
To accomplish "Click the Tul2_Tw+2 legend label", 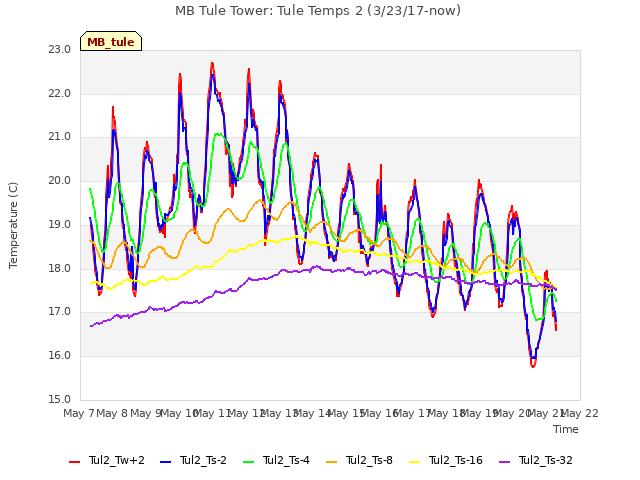I will [117, 460].
